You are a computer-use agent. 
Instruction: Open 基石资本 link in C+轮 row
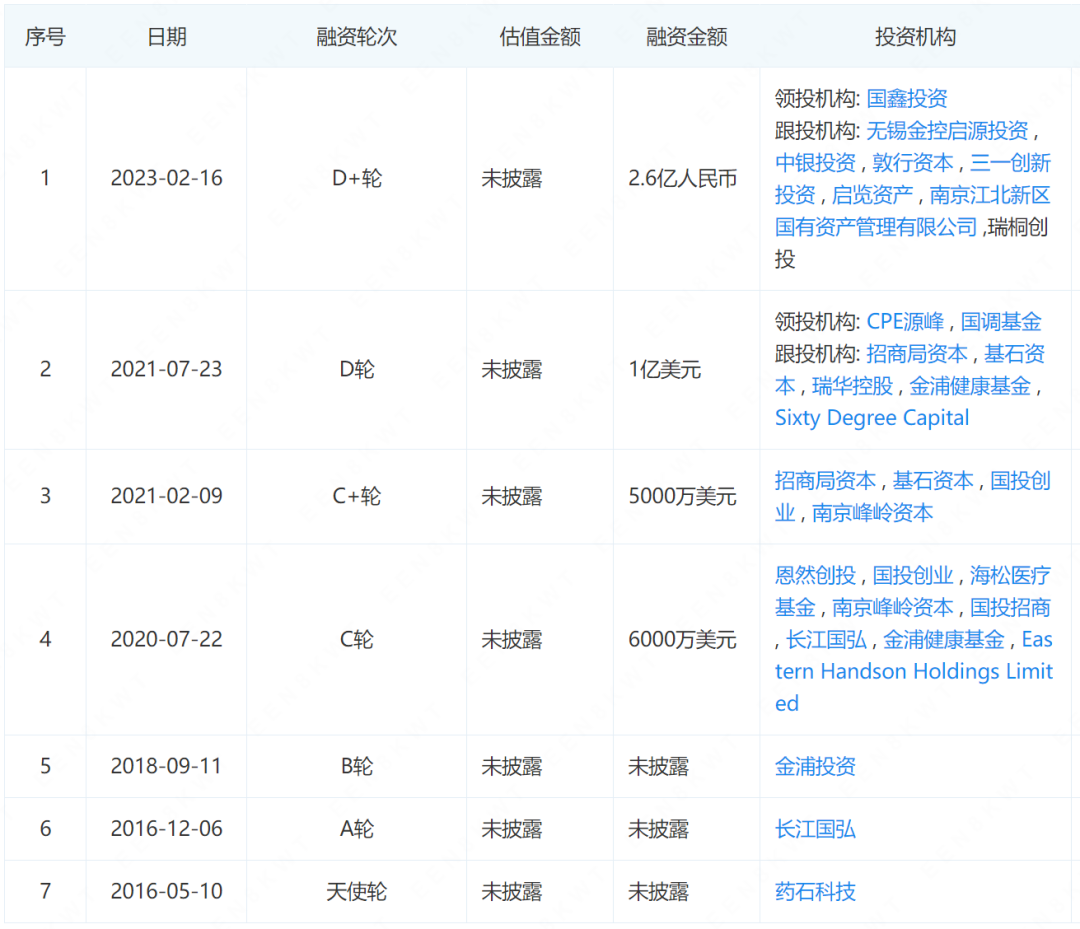[x=933, y=481]
